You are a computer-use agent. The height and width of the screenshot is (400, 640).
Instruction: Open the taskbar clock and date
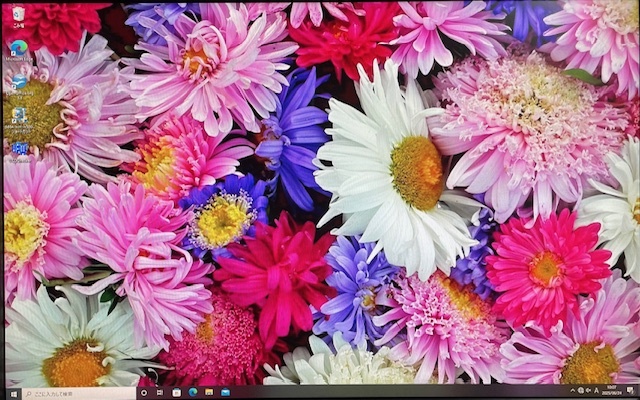pyautogui.click(x=613, y=391)
